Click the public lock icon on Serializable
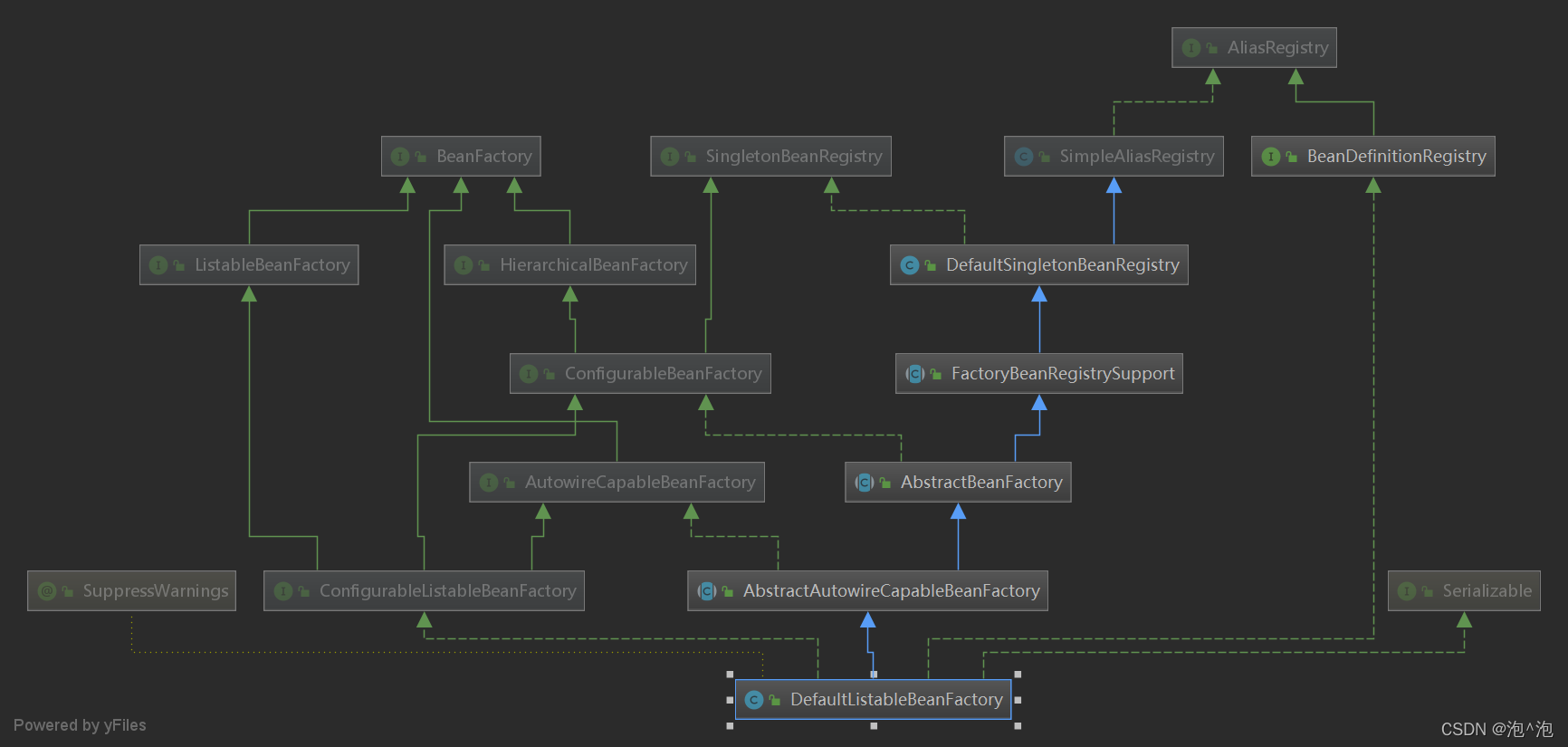Screen dimensions: 1568x747 click(x=1428, y=591)
